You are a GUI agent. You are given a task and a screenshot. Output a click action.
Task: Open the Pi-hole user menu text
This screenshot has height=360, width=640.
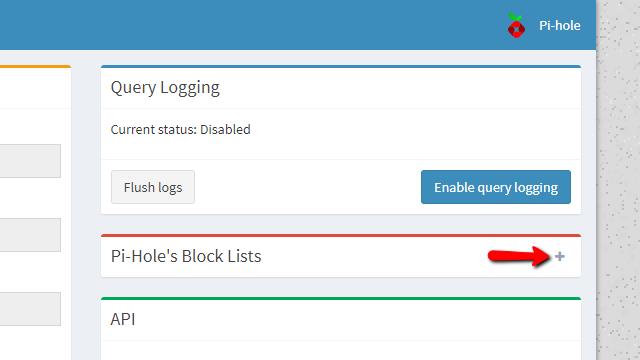point(560,25)
